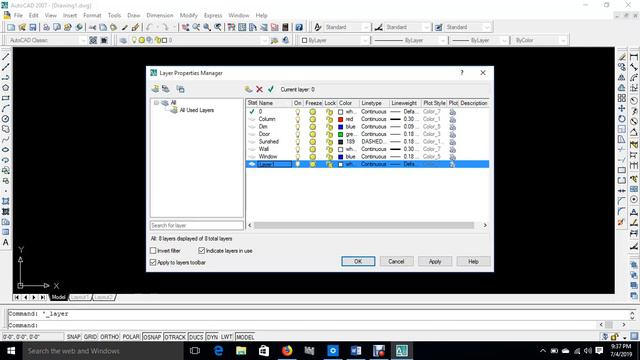Open the ByColor plot style dropdown
This screenshot has height=360, width=640.
(x=563, y=40)
